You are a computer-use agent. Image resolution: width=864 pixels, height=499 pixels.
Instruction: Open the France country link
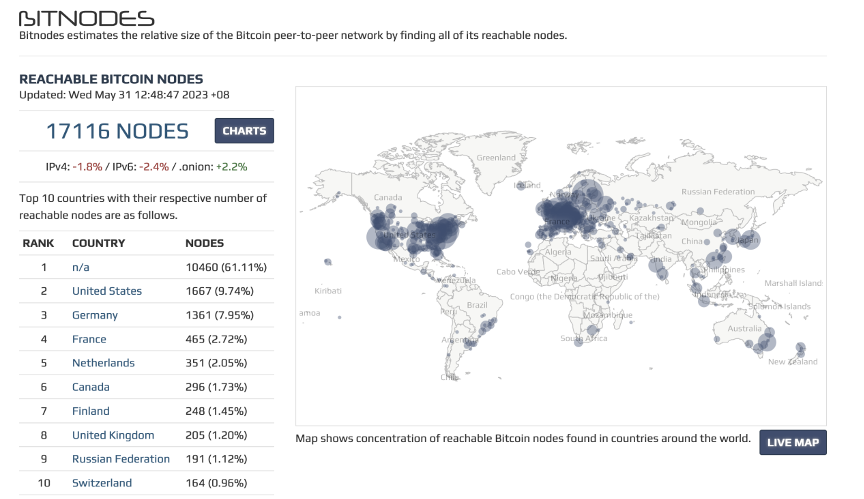click(89, 339)
